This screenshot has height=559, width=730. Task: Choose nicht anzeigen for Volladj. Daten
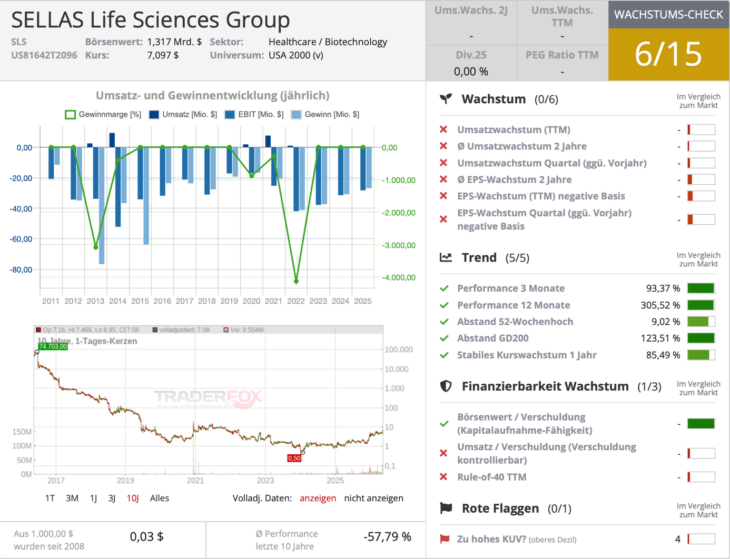374,498
